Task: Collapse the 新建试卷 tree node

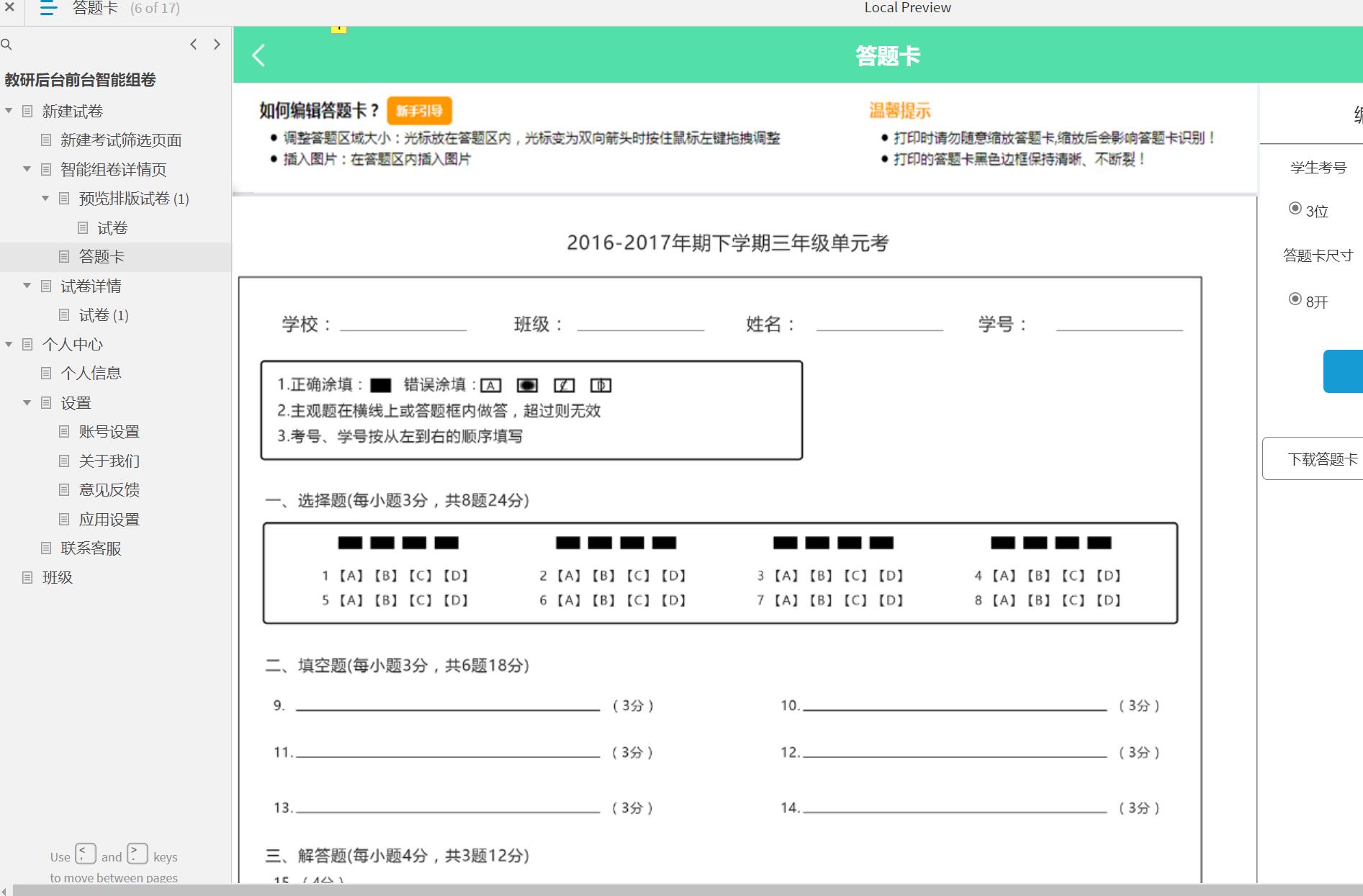Action: point(9,111)
